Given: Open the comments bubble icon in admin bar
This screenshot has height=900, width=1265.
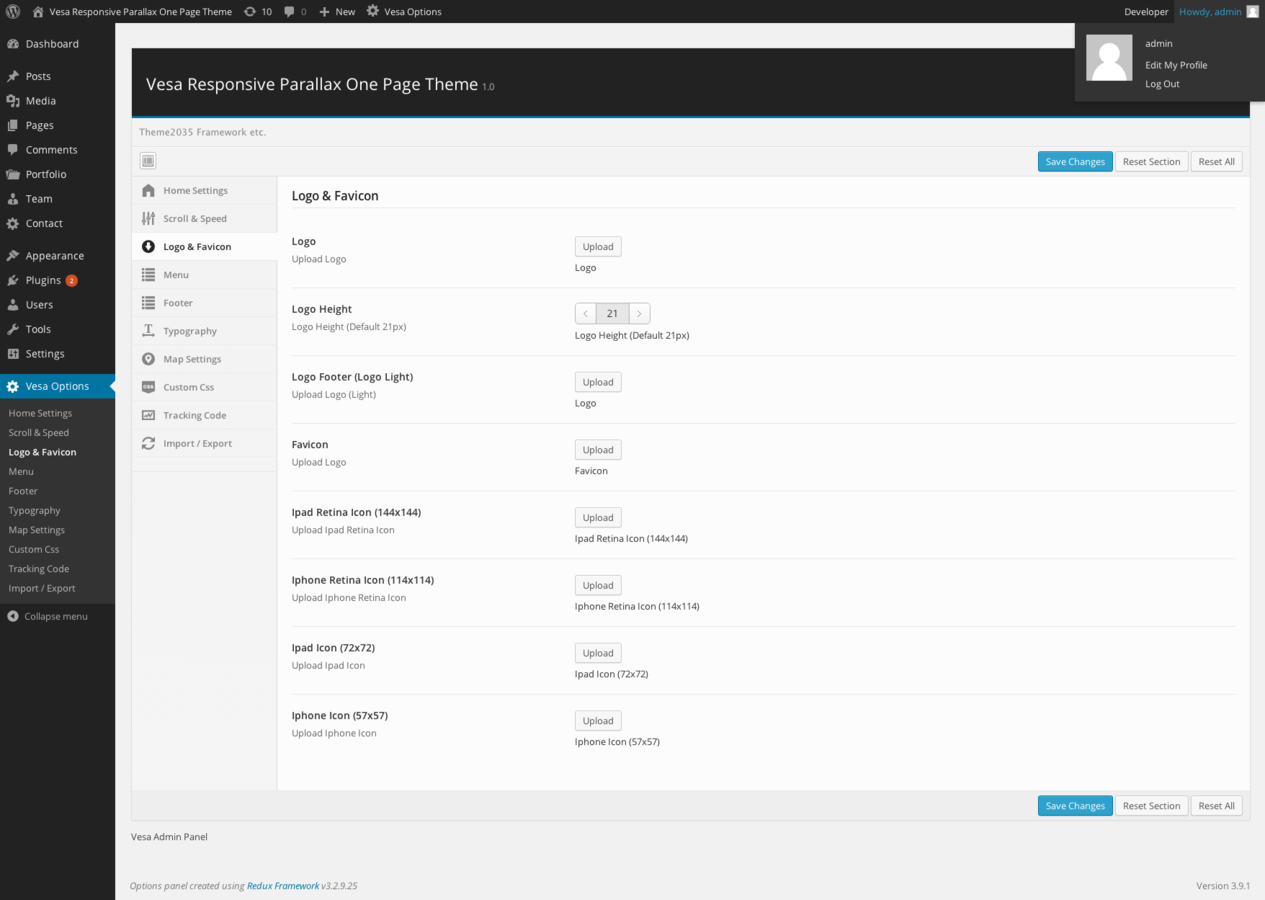Looking at the screenshot, I should point(289,12).
